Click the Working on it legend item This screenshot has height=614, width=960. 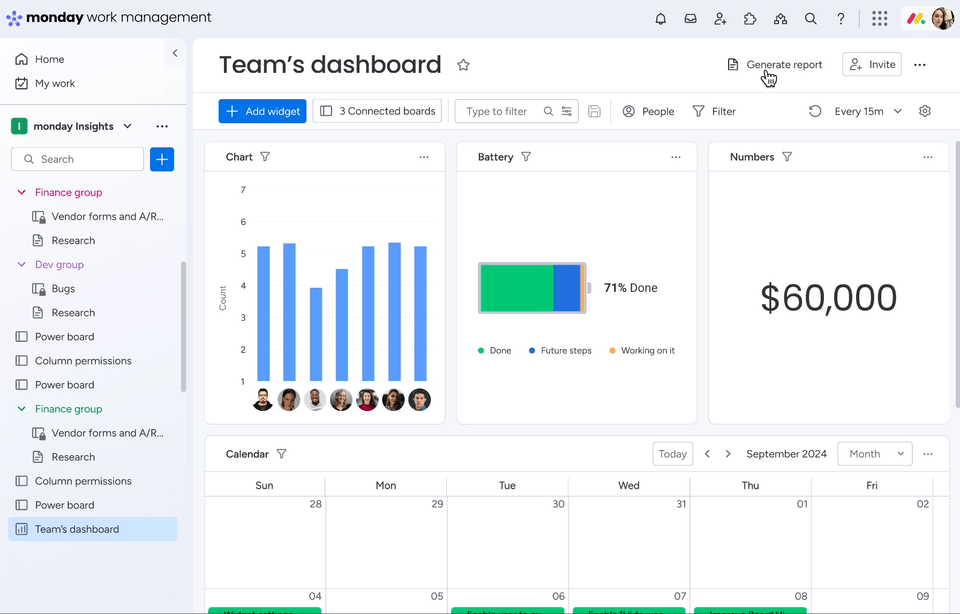(642, 351)
